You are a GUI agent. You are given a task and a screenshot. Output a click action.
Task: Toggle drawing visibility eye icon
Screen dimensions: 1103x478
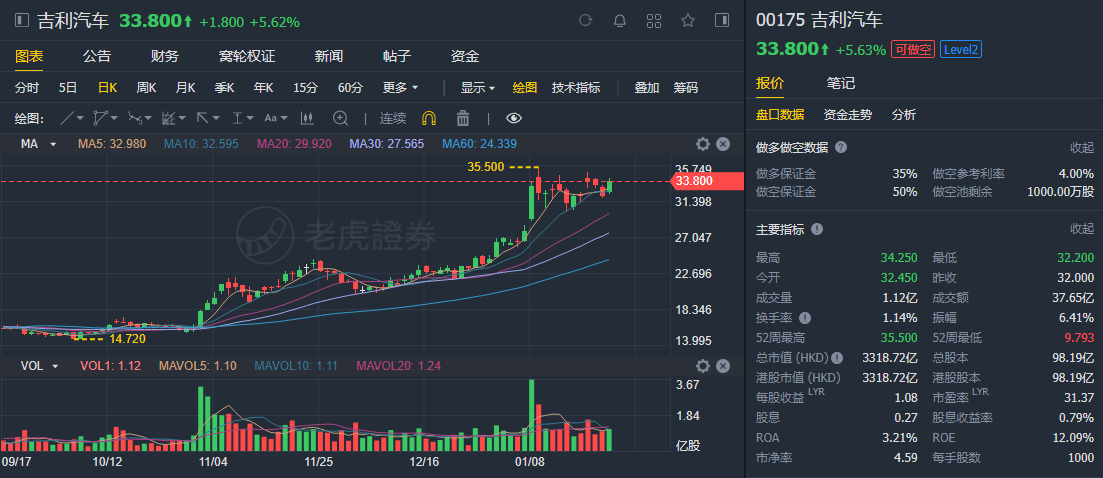[514, 118]
